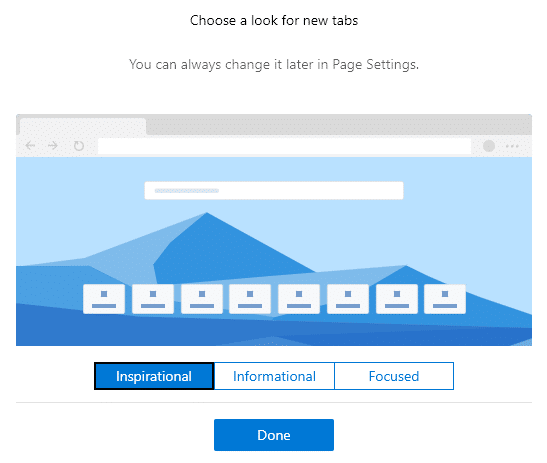Select the Inspirational layout option

[154, 376]
